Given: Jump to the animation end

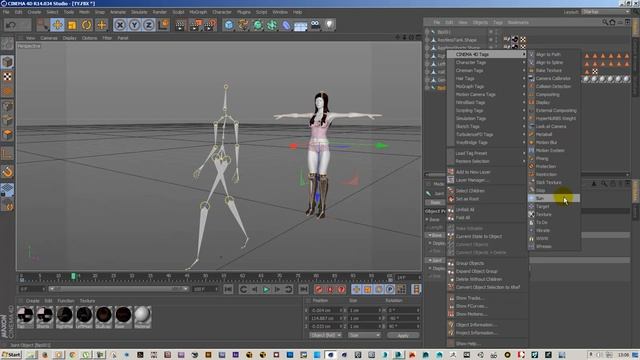Looking at the screenshot, I should [x=303, y=289].
